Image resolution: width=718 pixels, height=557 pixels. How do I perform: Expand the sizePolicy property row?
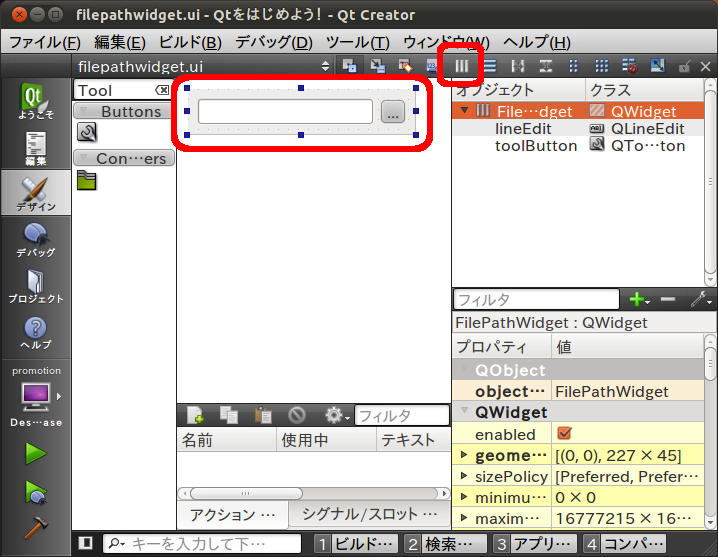(x=463, y=476)
